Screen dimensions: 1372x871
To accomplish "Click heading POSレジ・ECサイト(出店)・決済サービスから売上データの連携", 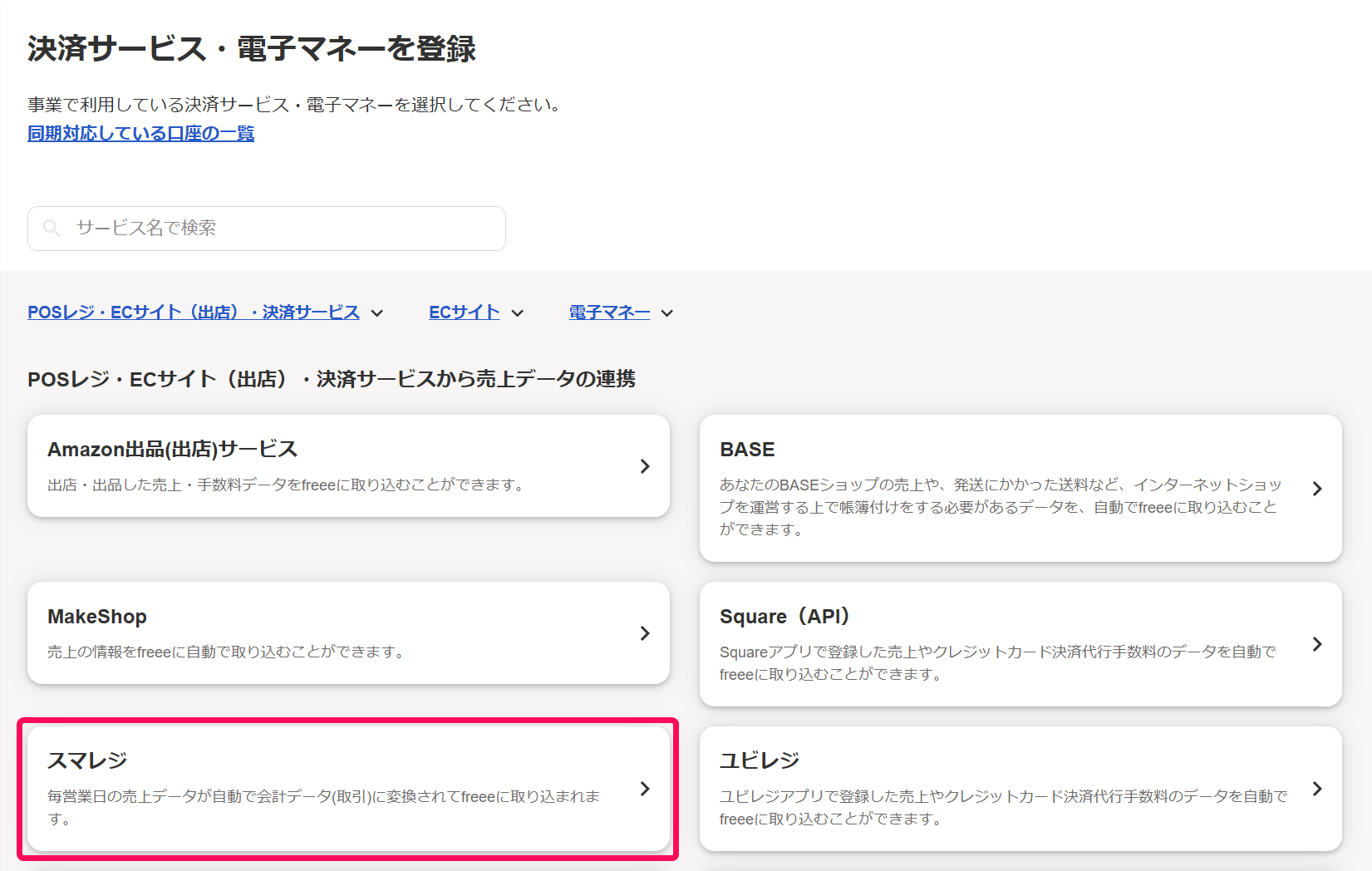I will [332, 379].
